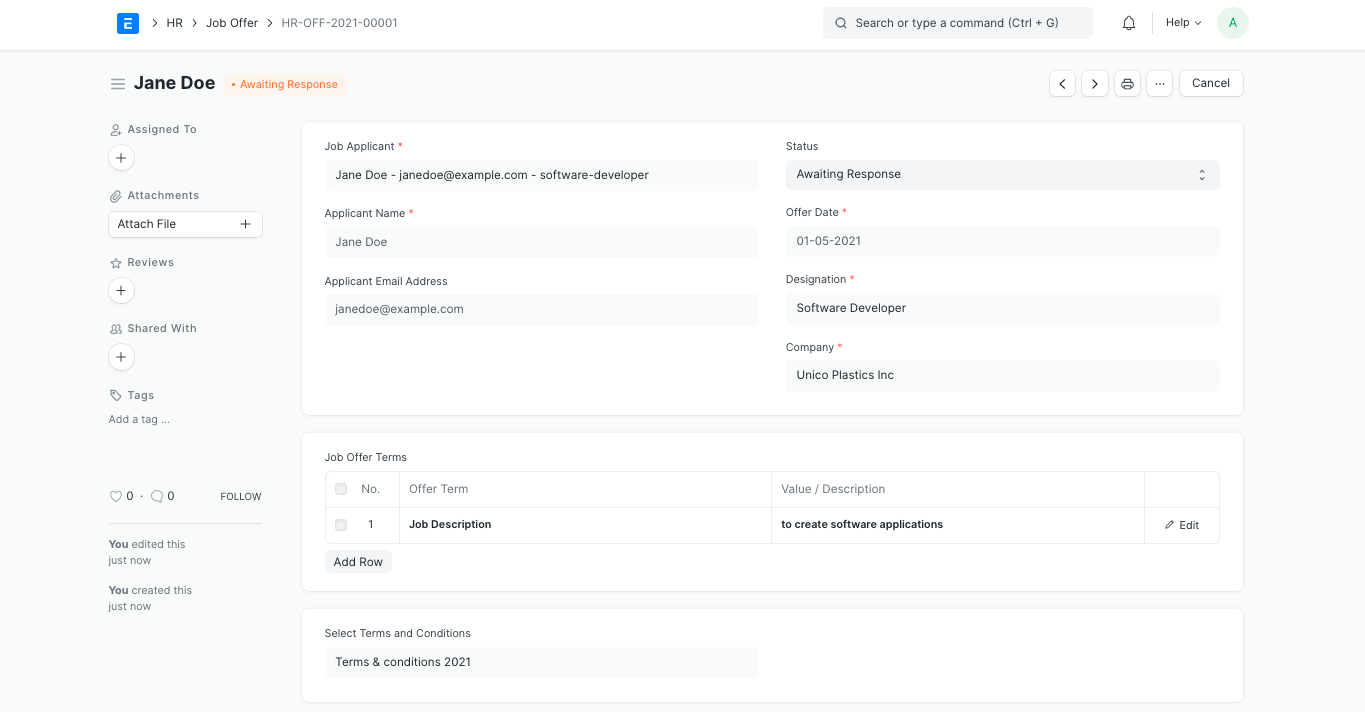Screen dimensions: 1365x712
Task: Navigate to the previous Job Offer record
Action: click(1062, 83)
